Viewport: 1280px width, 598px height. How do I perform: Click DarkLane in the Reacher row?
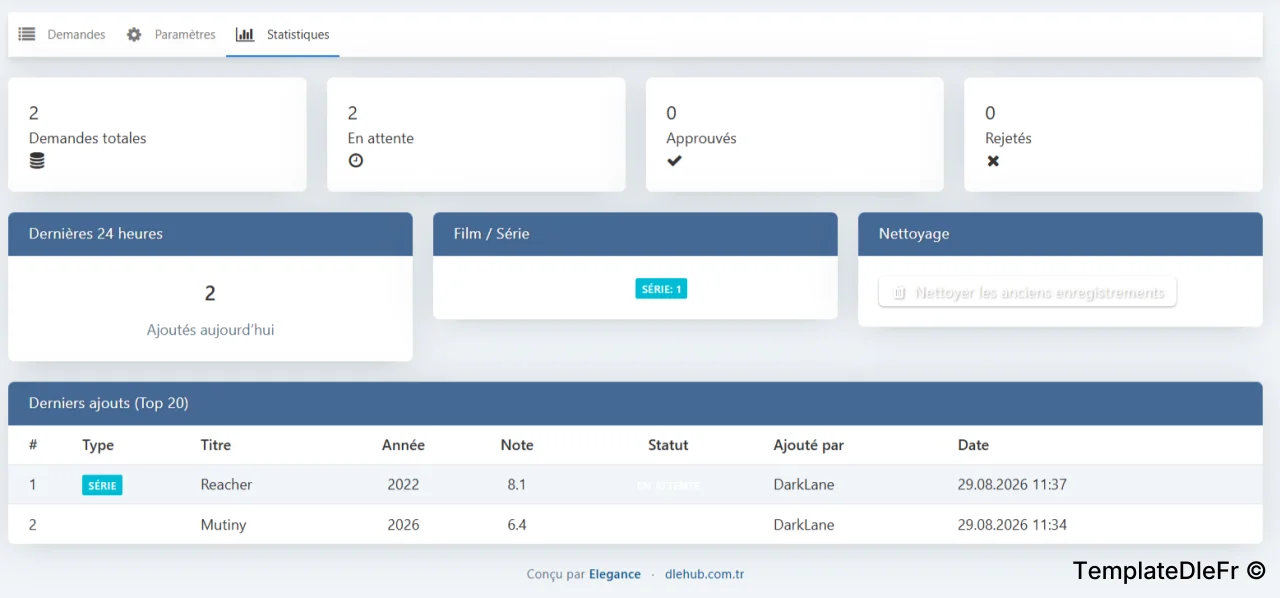click(804, 484)
